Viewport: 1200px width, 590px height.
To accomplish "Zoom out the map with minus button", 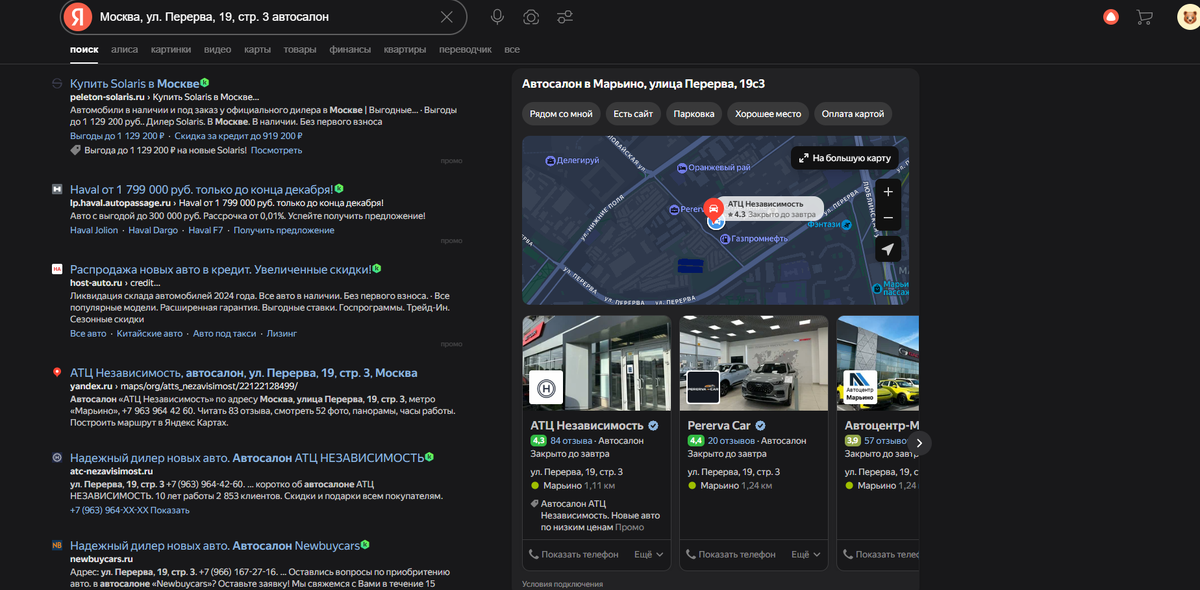I will click(888, 217).
